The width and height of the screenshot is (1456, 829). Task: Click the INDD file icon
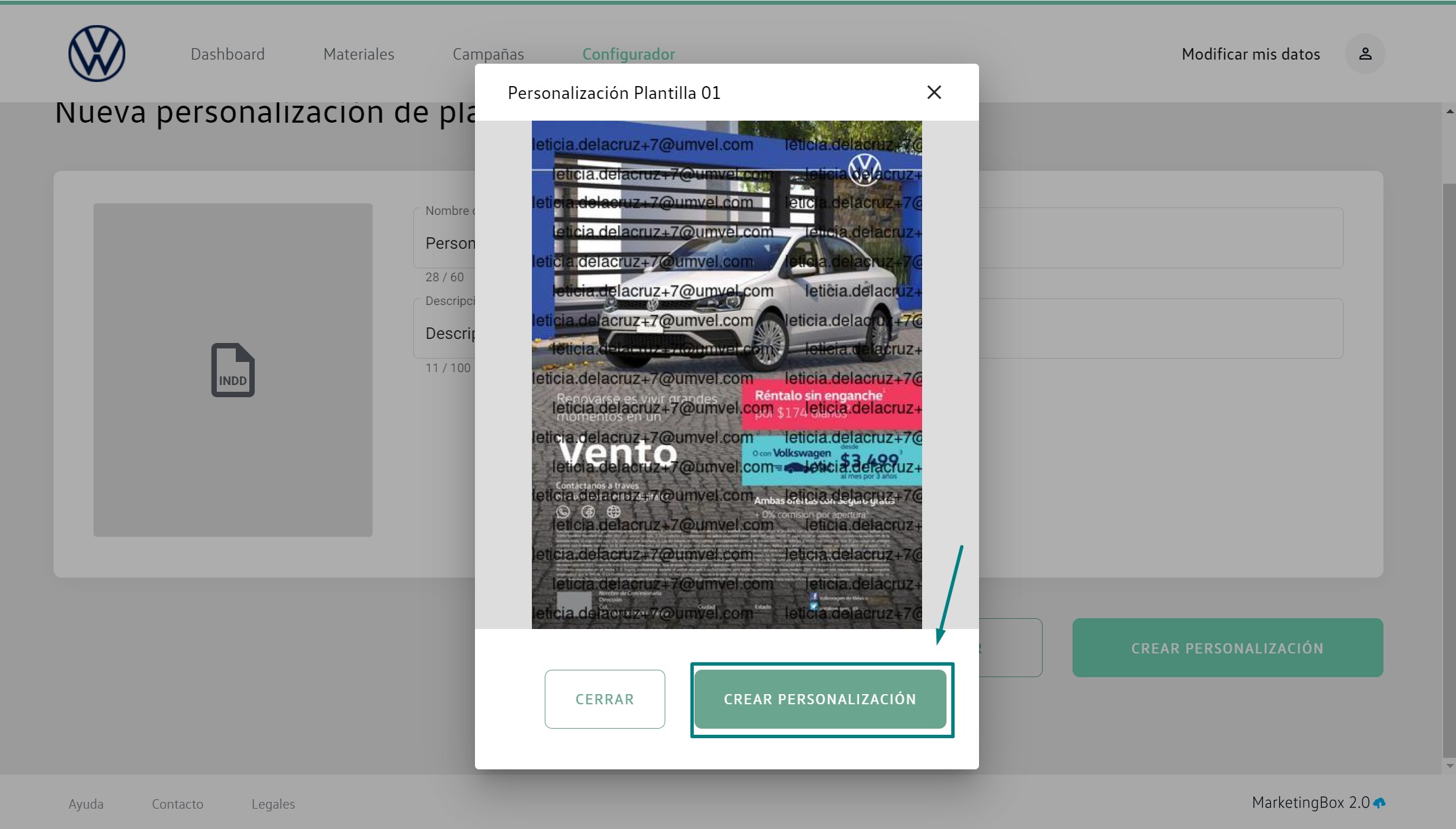232,370
